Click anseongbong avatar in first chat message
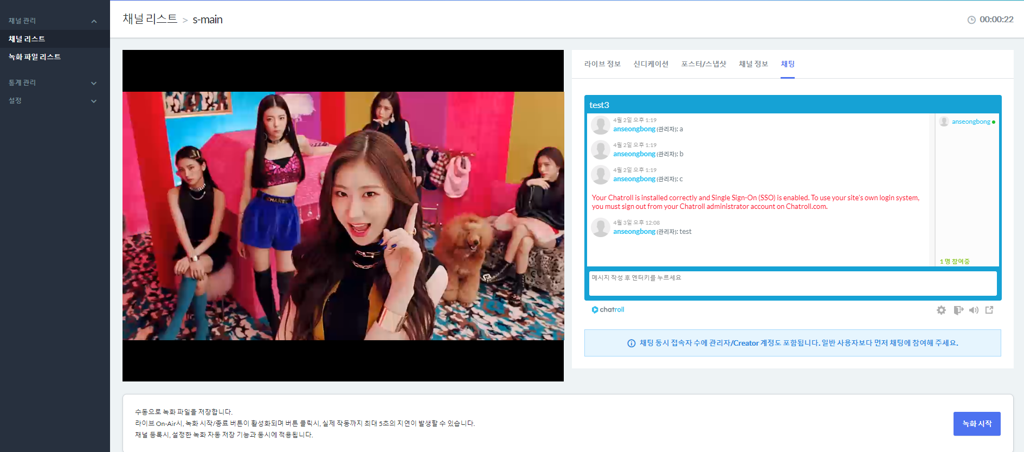This screenshot has height=452, width=1024. coord(600,125)
